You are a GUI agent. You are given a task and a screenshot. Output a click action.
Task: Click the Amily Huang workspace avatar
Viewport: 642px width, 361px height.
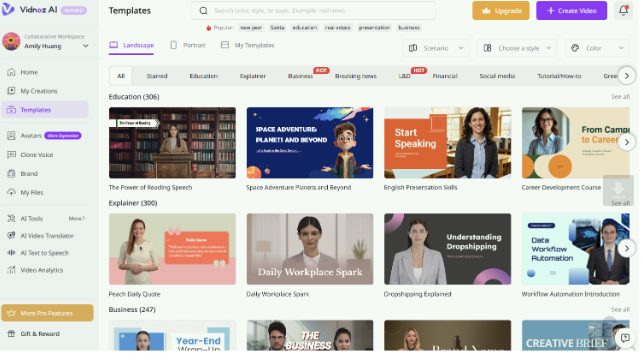point(11,42)
